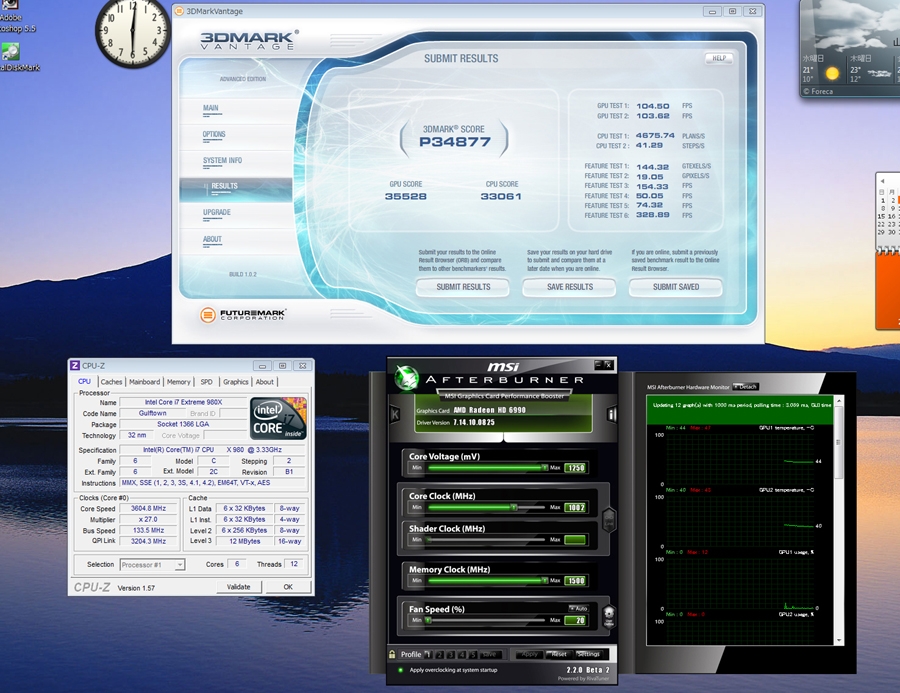Viewport: 900px width, 693px height.
Task: Click the SAVE RESULTS button
Action: [569, 287]
